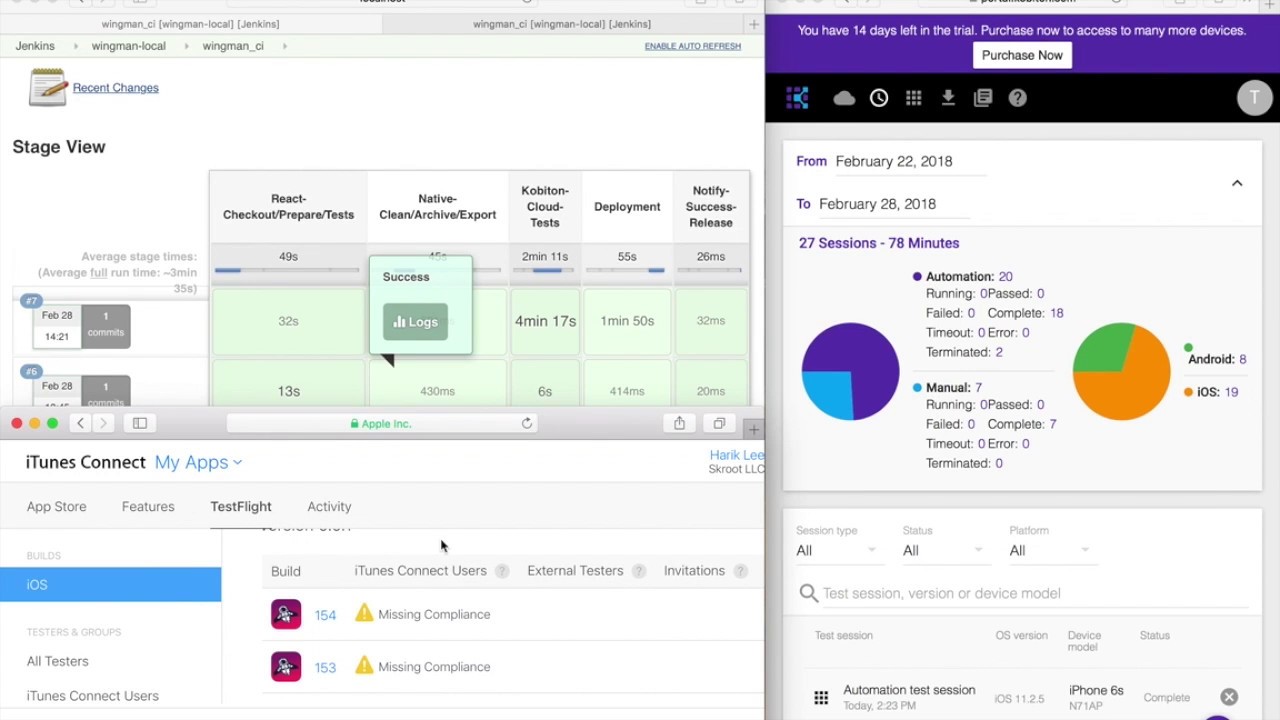The height and width of the screenshot is (720, 1280).
Task: Click the warning icon on build 153
Action: coord(364,665)
